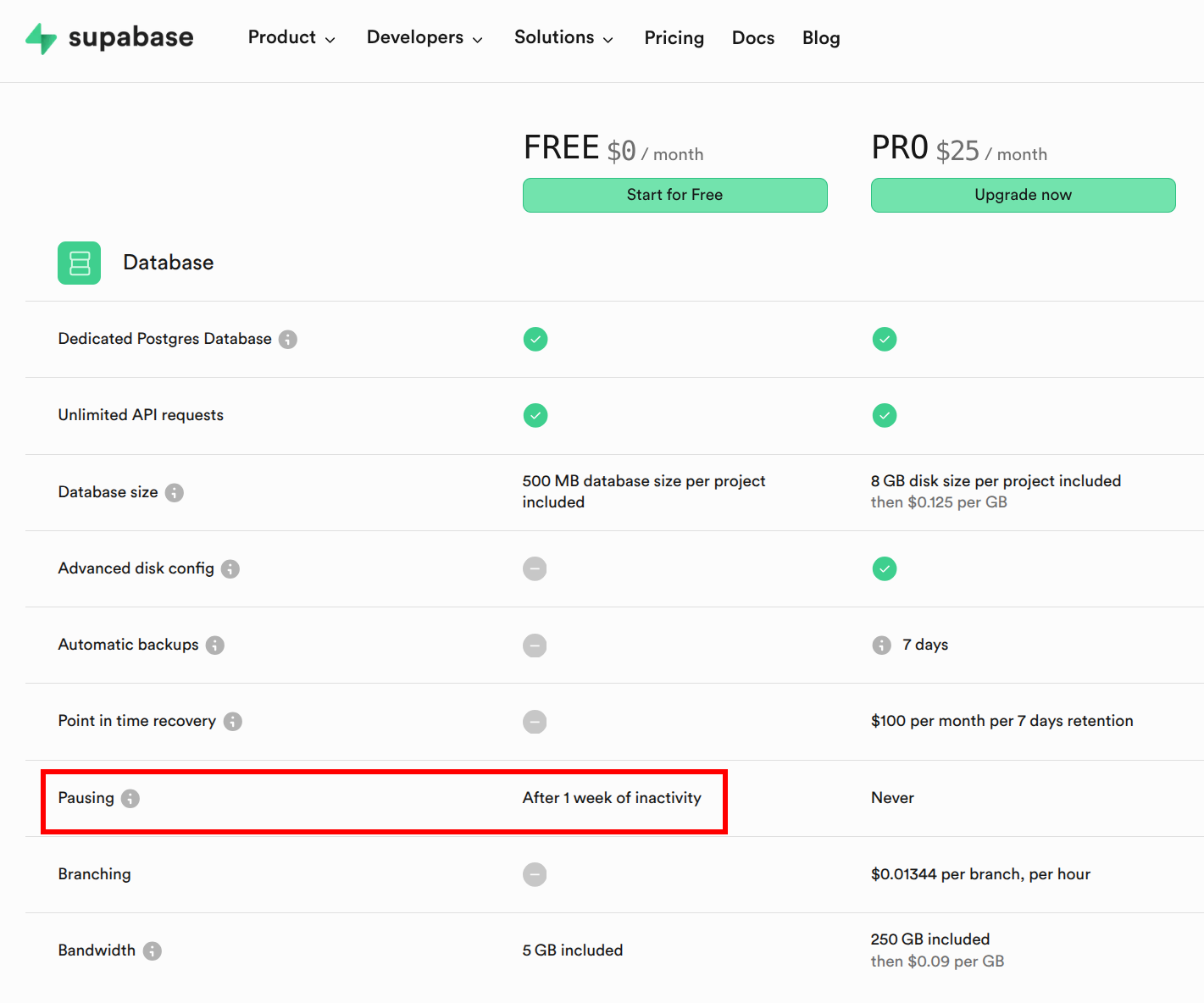Image resolution: width=1204 pixels, height=1003 pixels.
Task: Click the Supabase lightning bolt logo
Action: coord(41,38)
